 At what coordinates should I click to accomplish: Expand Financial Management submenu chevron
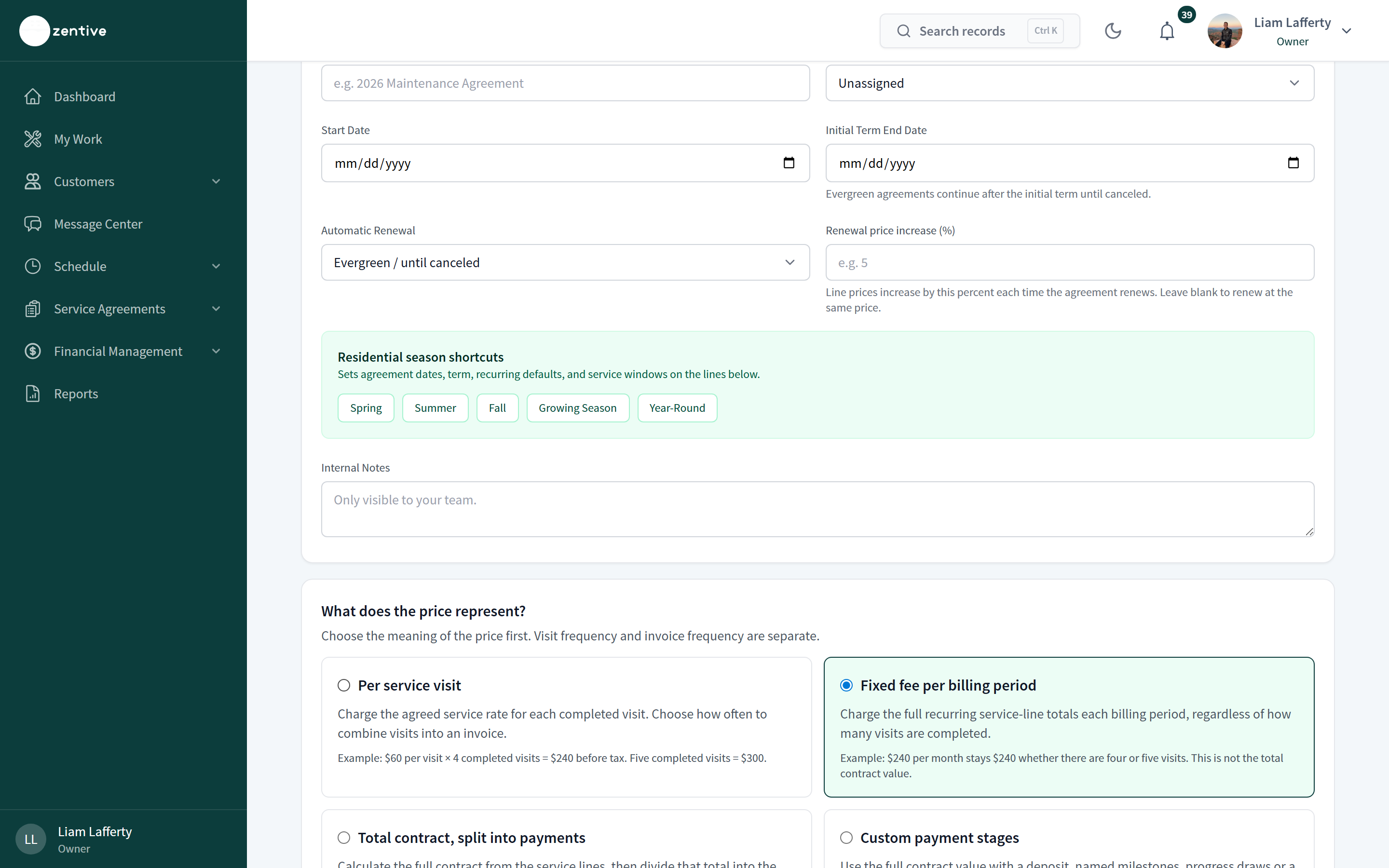216,352
